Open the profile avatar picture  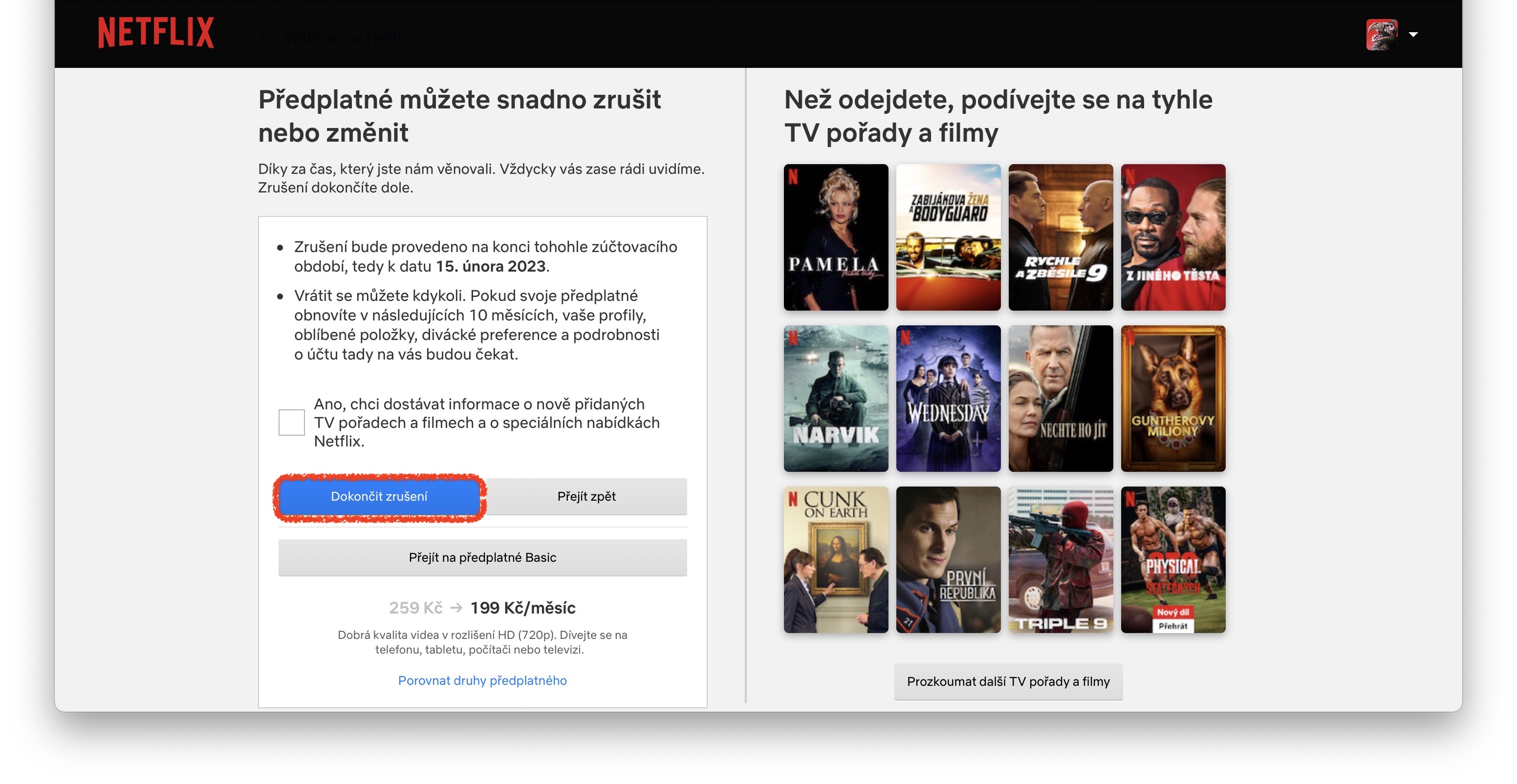(1381, 35)
